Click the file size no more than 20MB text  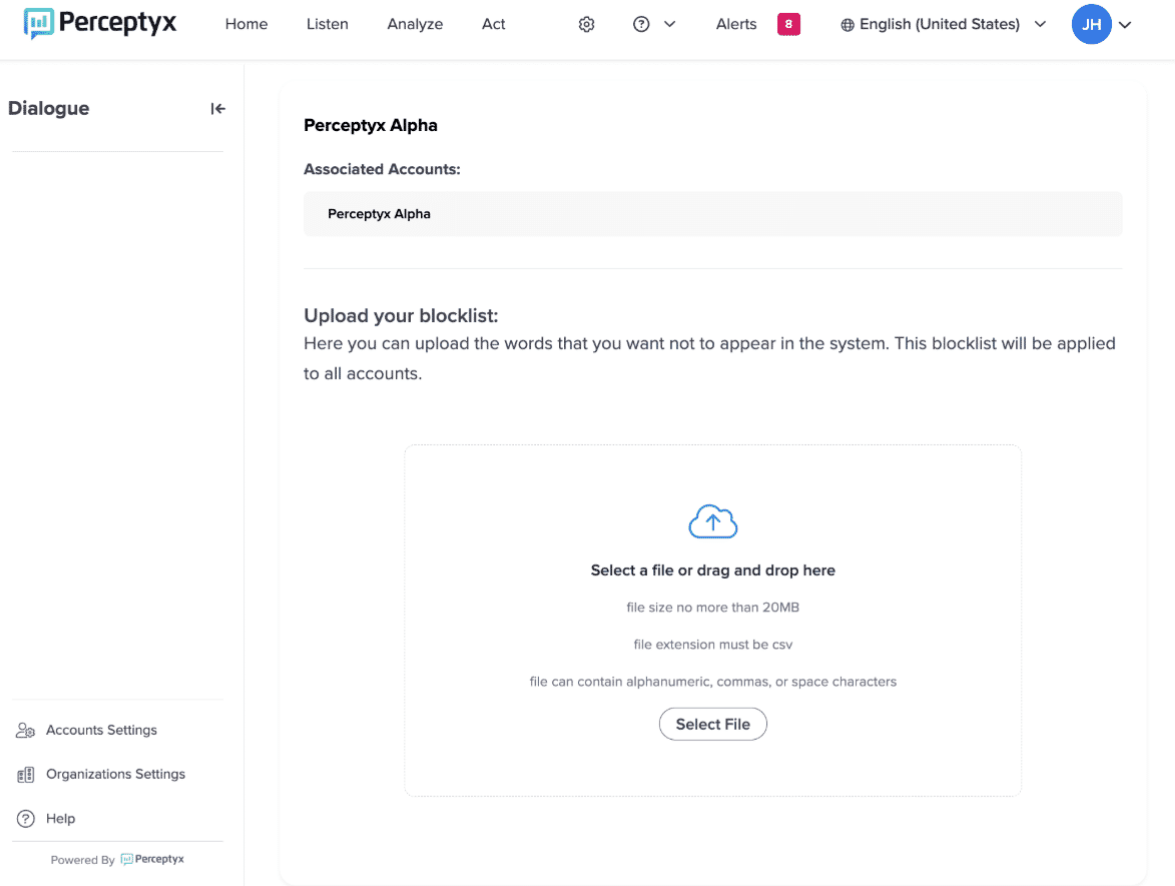tap(713, 607)
